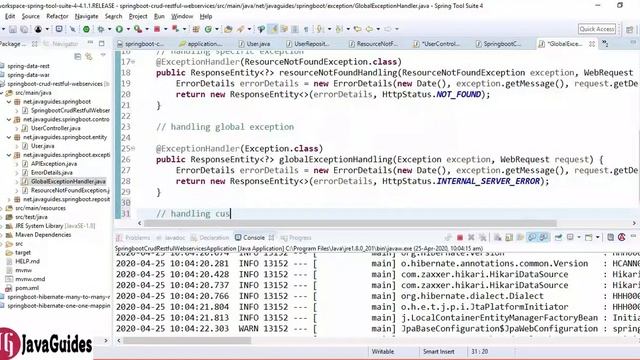Close the GlobalExce editor tab

click(x=591, y=44)
